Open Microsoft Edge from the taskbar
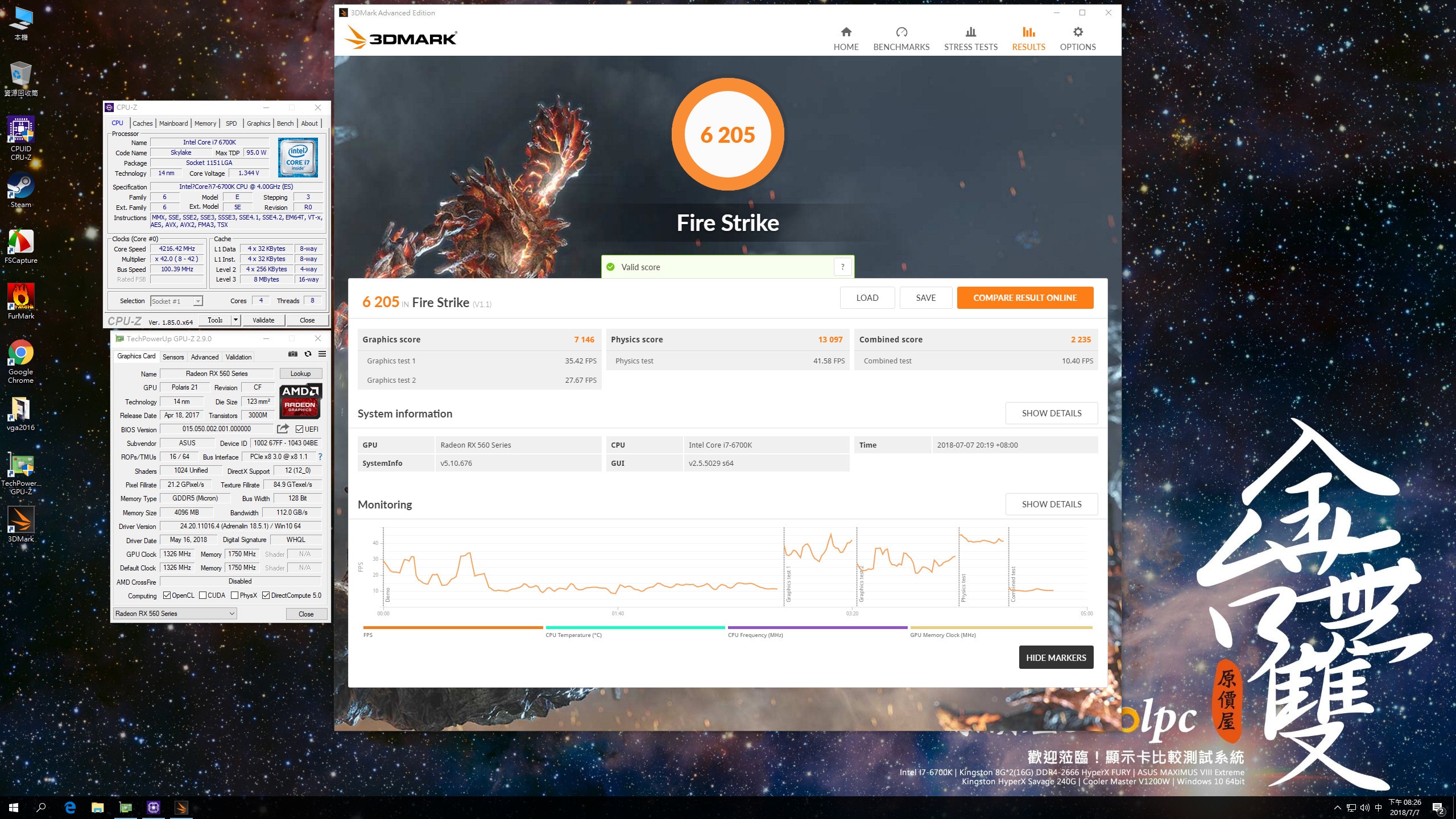This screenshot has height=819, width=1456. [70, 807]
